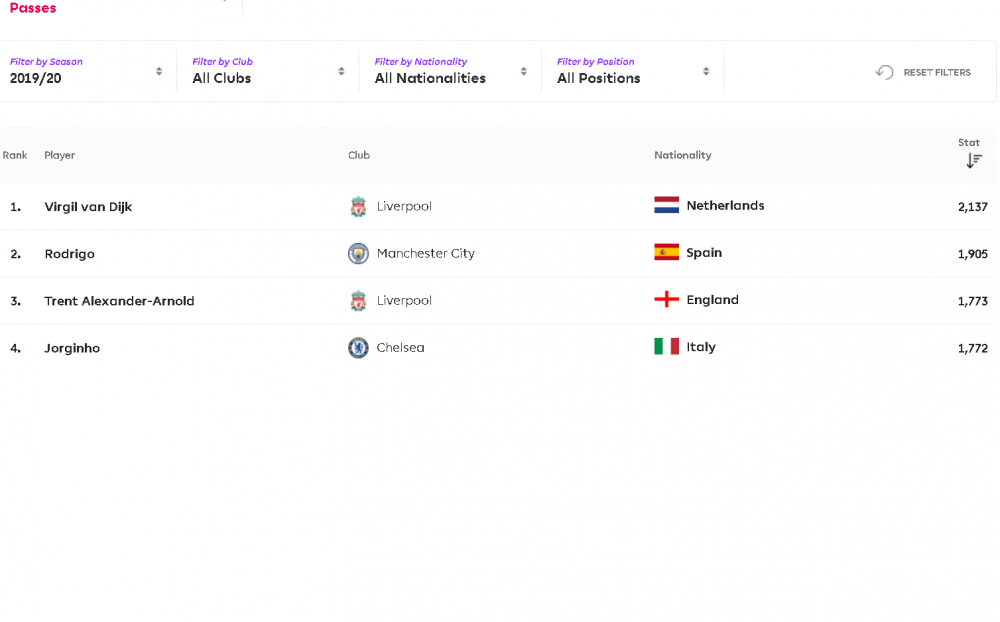Click the Chelsea club crest
This screenshot has width=1000, height=622.
coord(358,348)
